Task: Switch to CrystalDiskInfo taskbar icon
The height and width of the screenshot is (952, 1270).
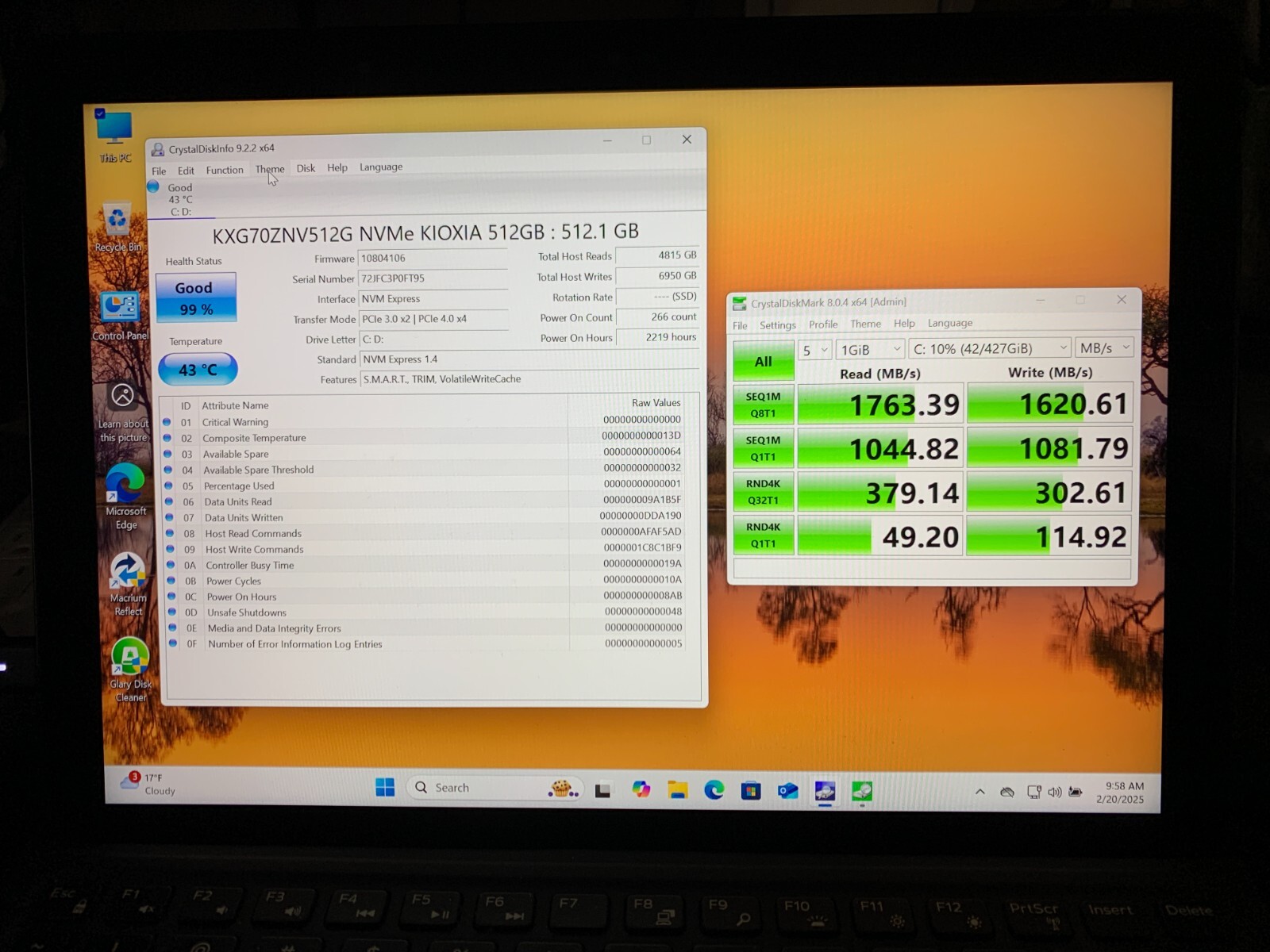Action: click(x=825, y=792)
